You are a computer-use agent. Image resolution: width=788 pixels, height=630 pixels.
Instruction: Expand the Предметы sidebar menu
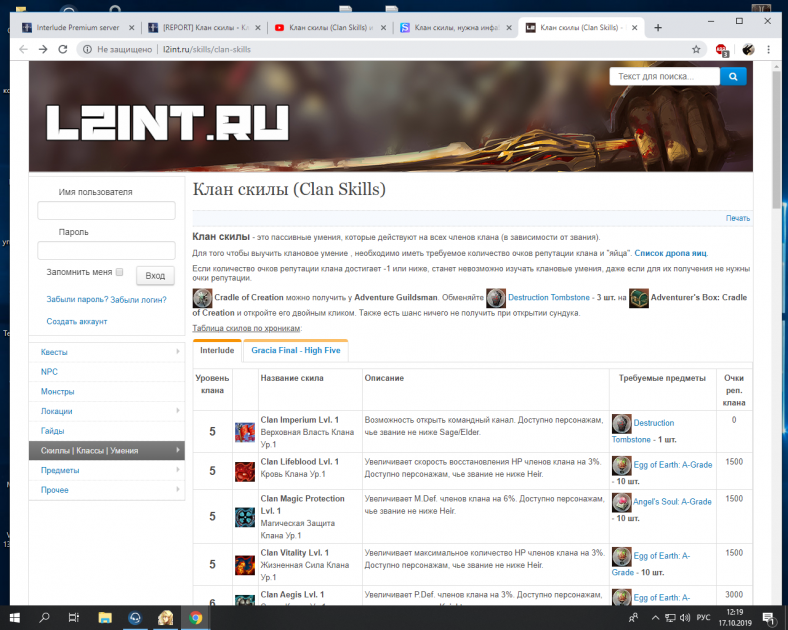point(106,470)
